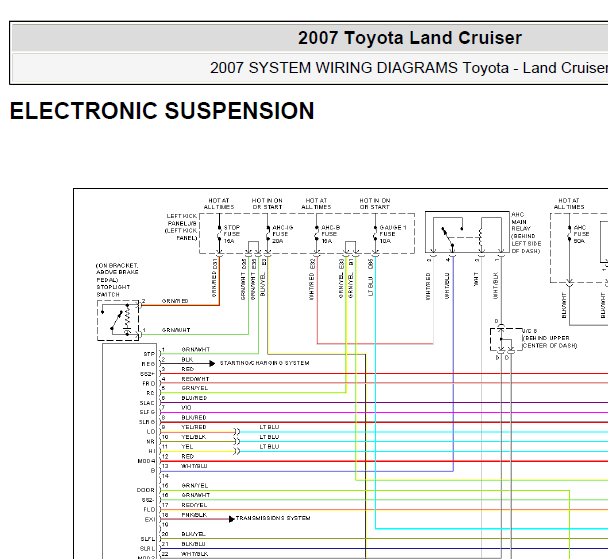
Task: Click the HI pin label
Action: click(x=152, y=451)
